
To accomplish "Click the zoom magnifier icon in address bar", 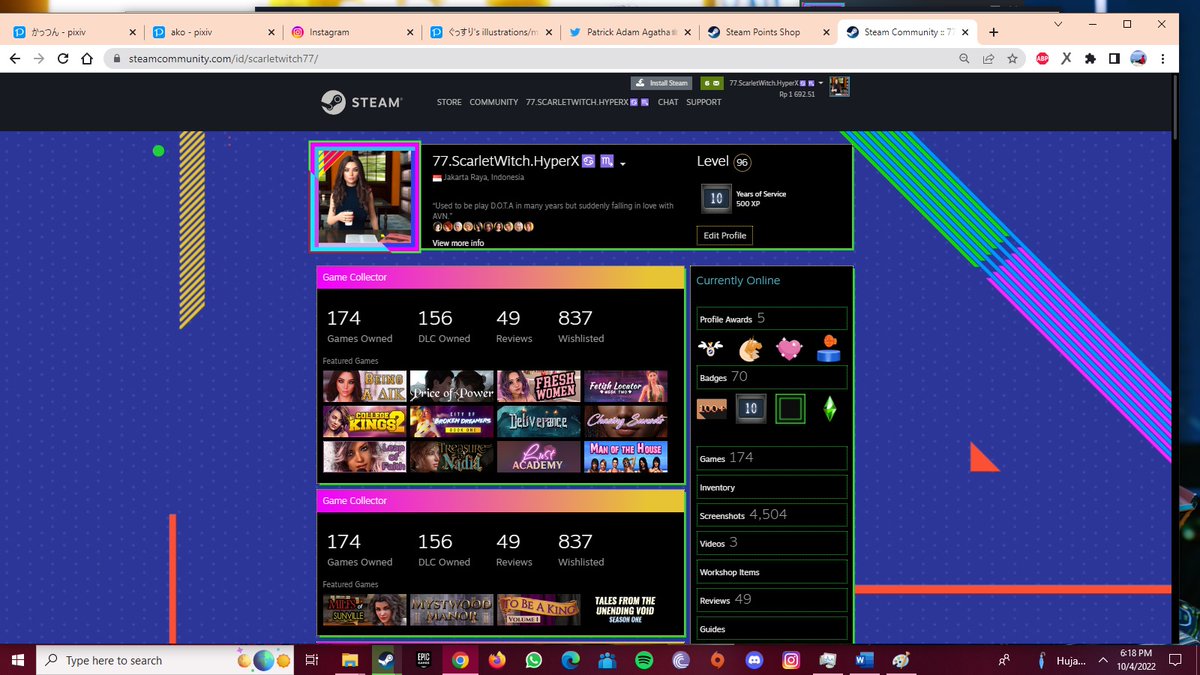I will click(x=964, y=59).
